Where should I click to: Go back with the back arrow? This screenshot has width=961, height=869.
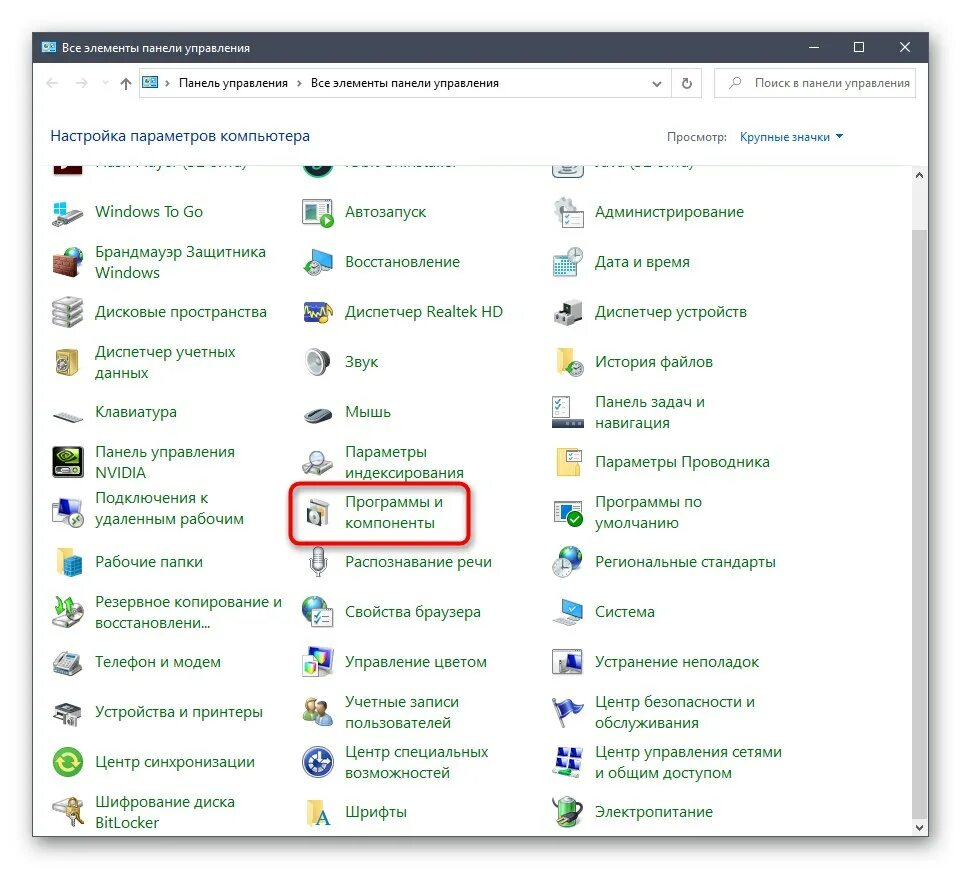click(x=52, y=83)
